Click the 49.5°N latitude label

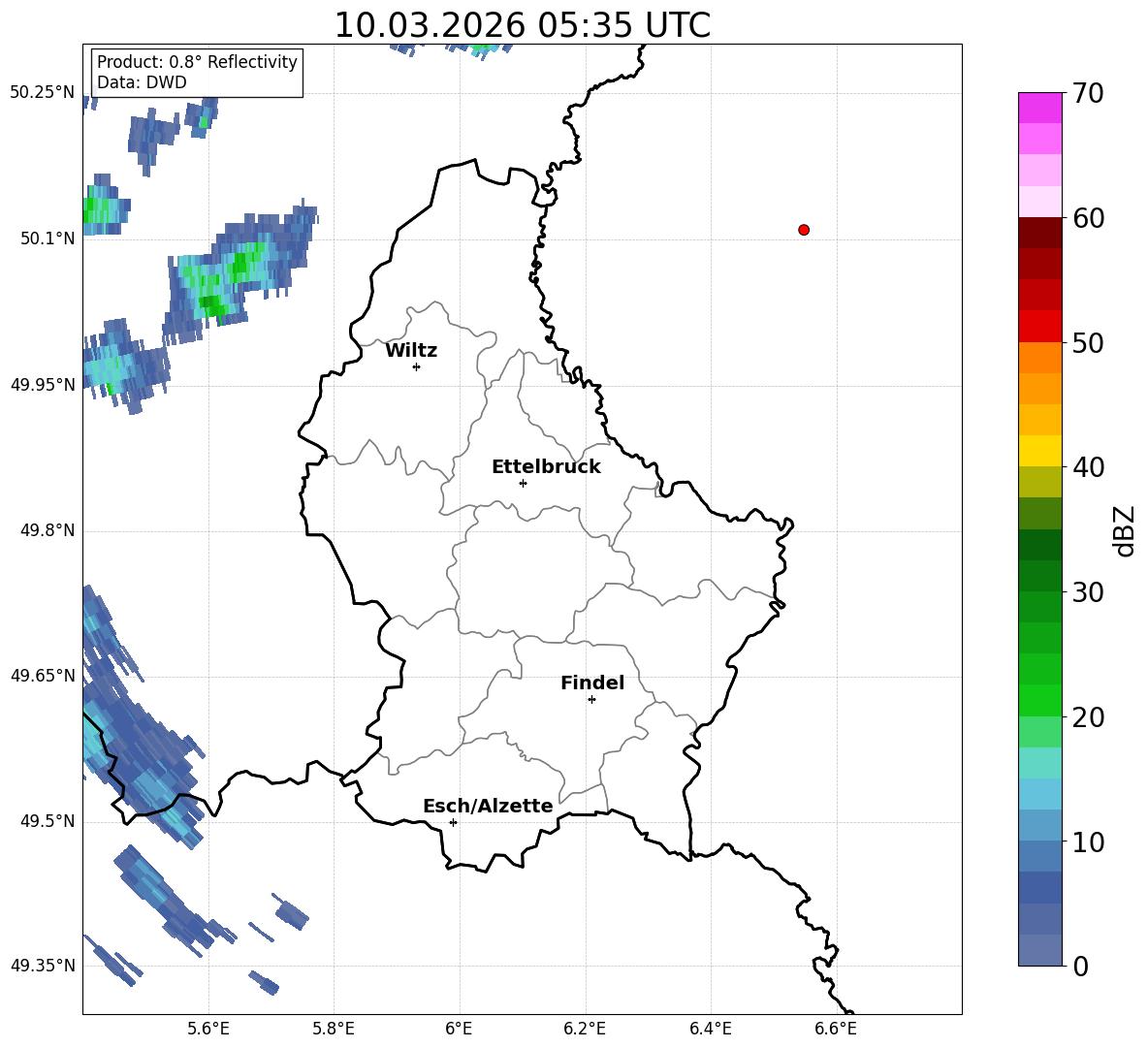47,822
